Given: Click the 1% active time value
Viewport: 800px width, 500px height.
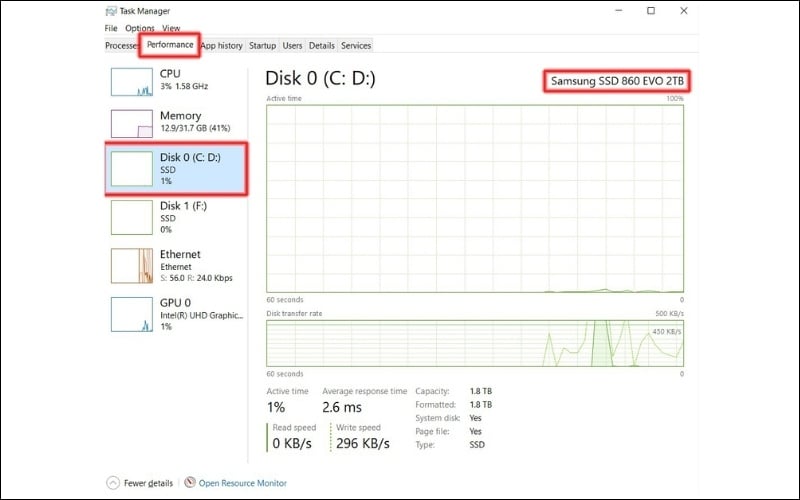Looking at the screenshot, I should [x=276, y=407].
